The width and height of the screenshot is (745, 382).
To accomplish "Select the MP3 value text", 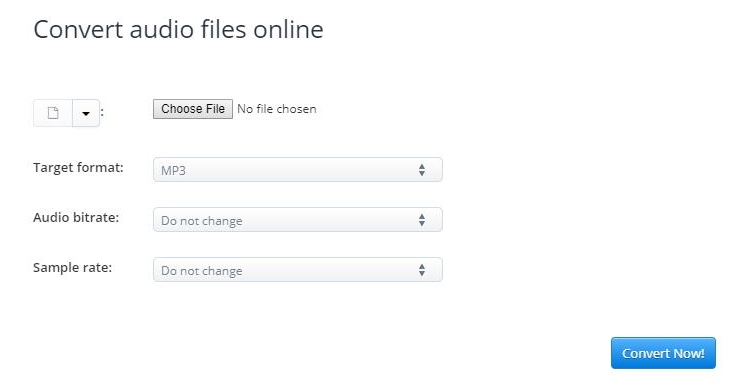I will click(173, 171).
